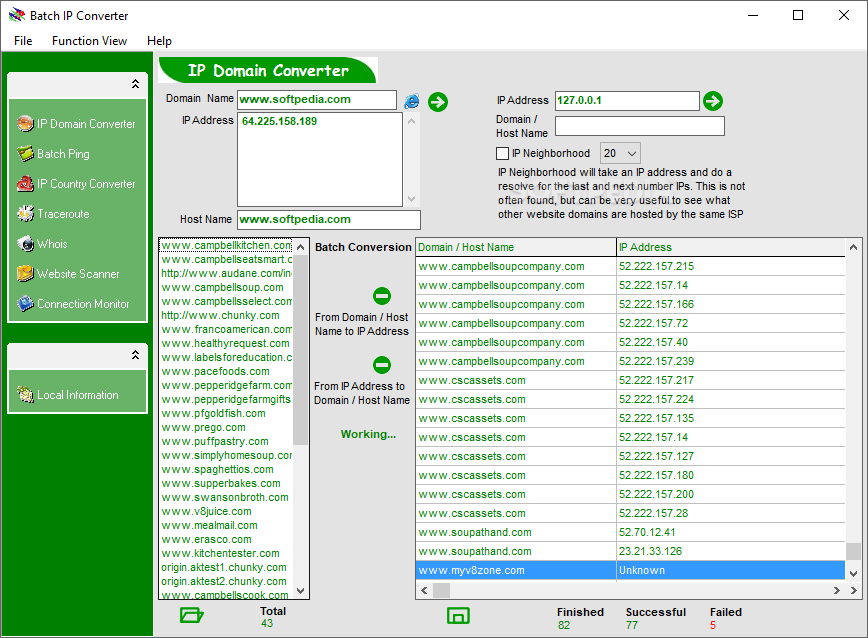Screen dimensions: 868x638
Task: Click the Local Information label
Action: point(78,395)
